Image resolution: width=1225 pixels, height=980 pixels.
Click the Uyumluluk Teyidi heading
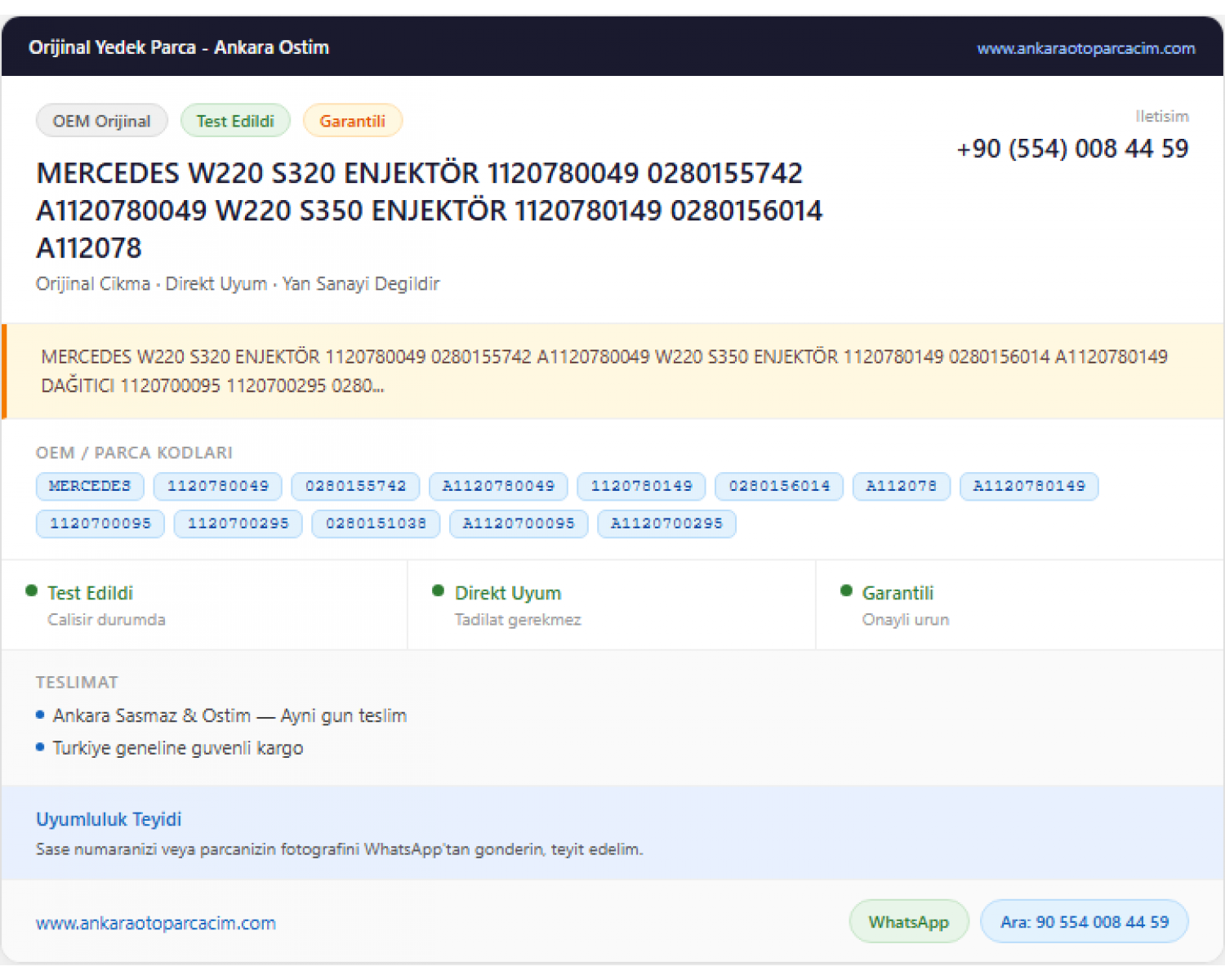[x=109, y=819]
